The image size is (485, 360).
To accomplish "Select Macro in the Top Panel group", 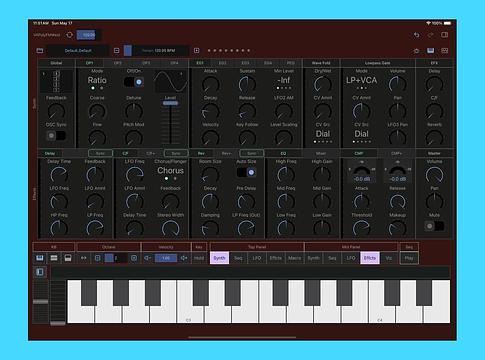I will coord(294,258).
